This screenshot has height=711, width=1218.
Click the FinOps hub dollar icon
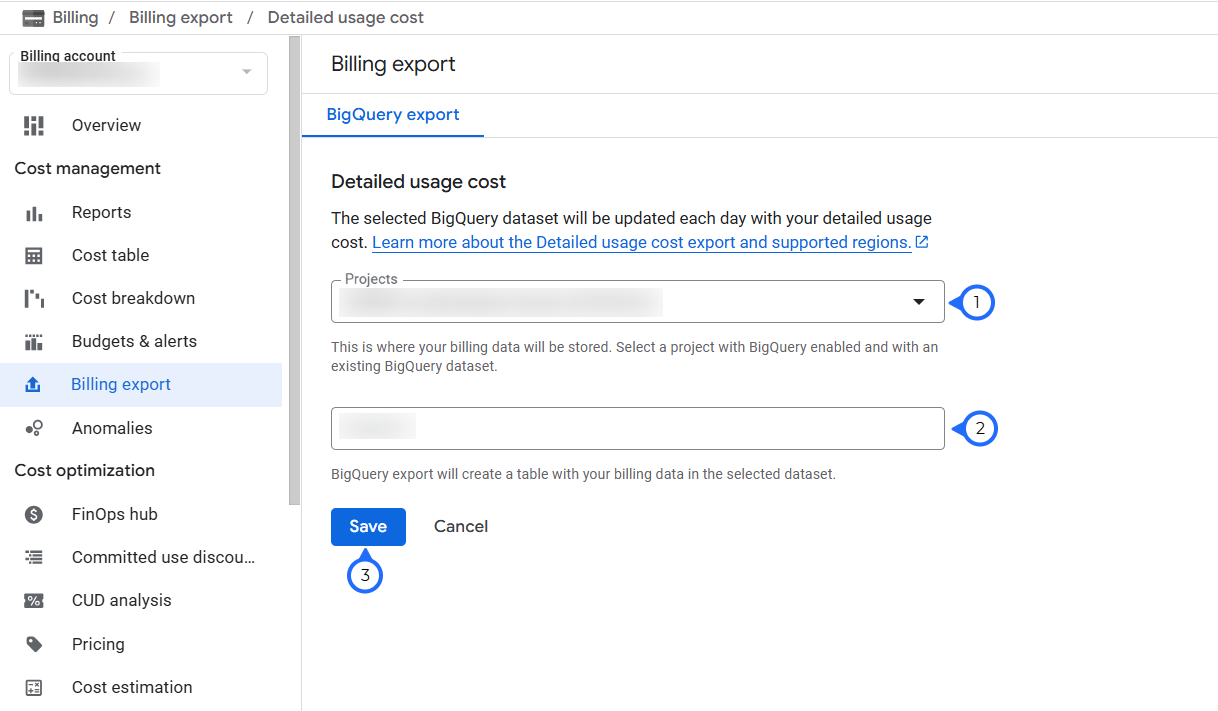point(34,514)
